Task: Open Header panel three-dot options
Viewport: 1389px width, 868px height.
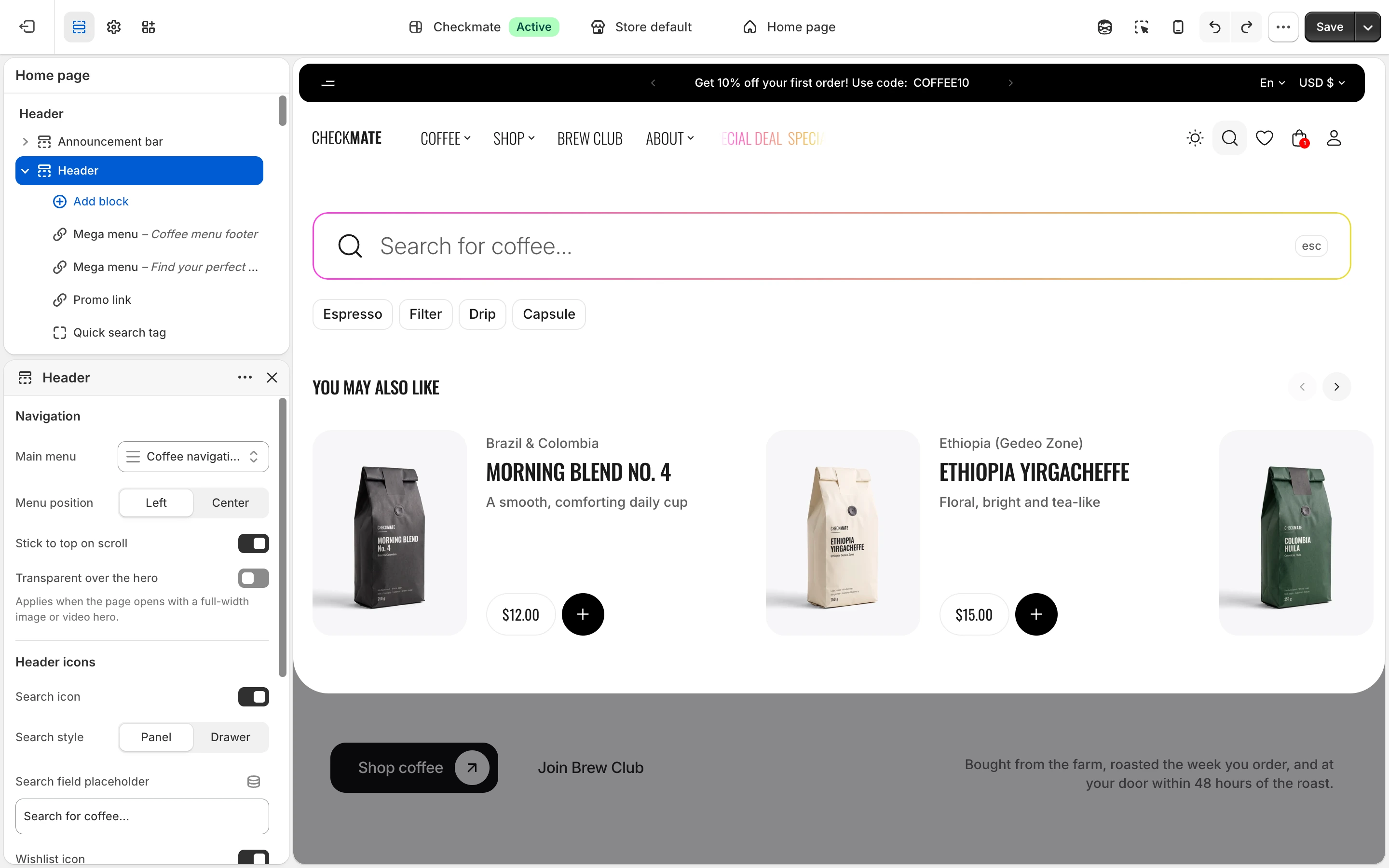Action: [245, 377]
